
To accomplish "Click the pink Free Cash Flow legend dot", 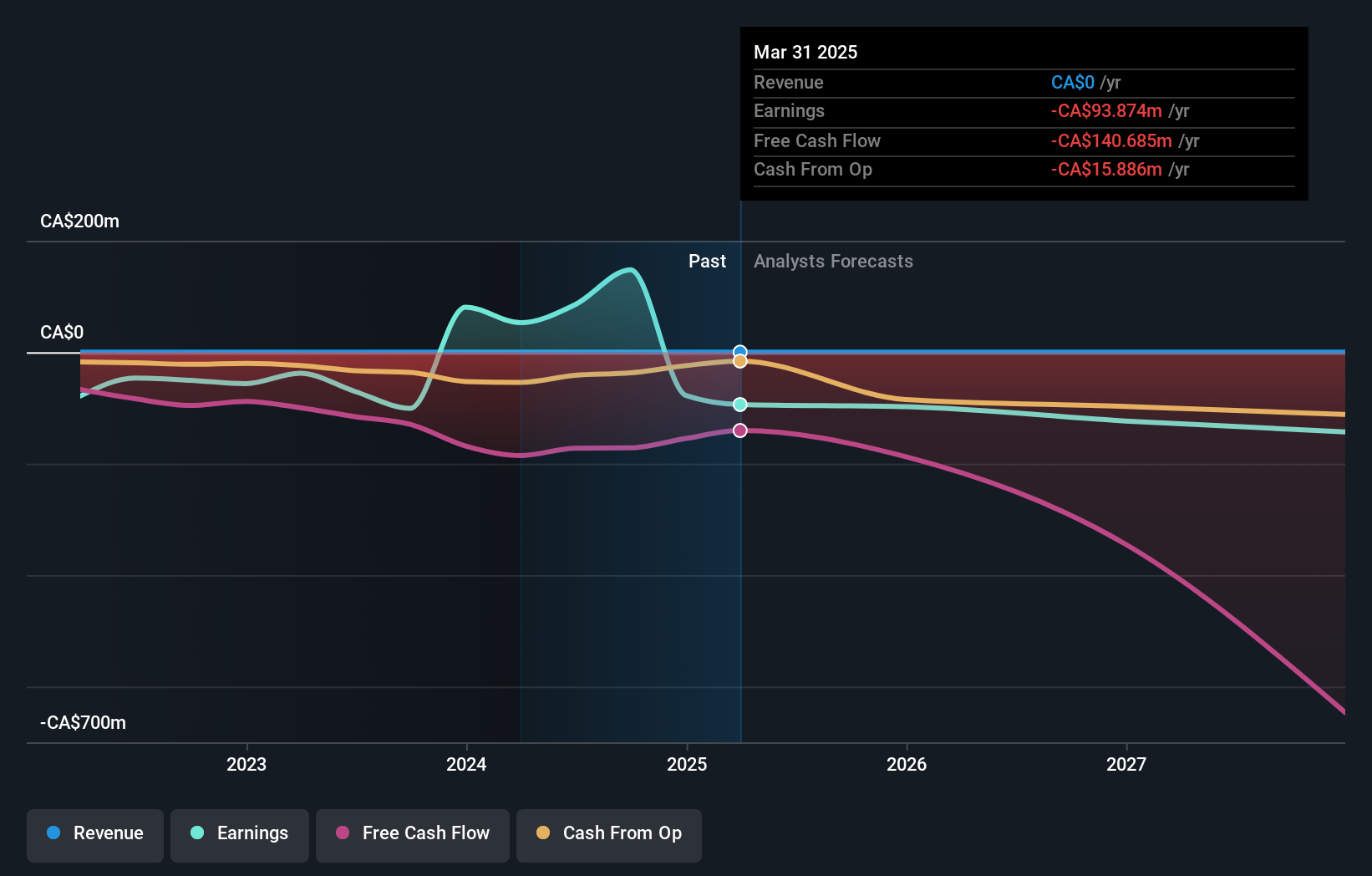I will point(343,834).
